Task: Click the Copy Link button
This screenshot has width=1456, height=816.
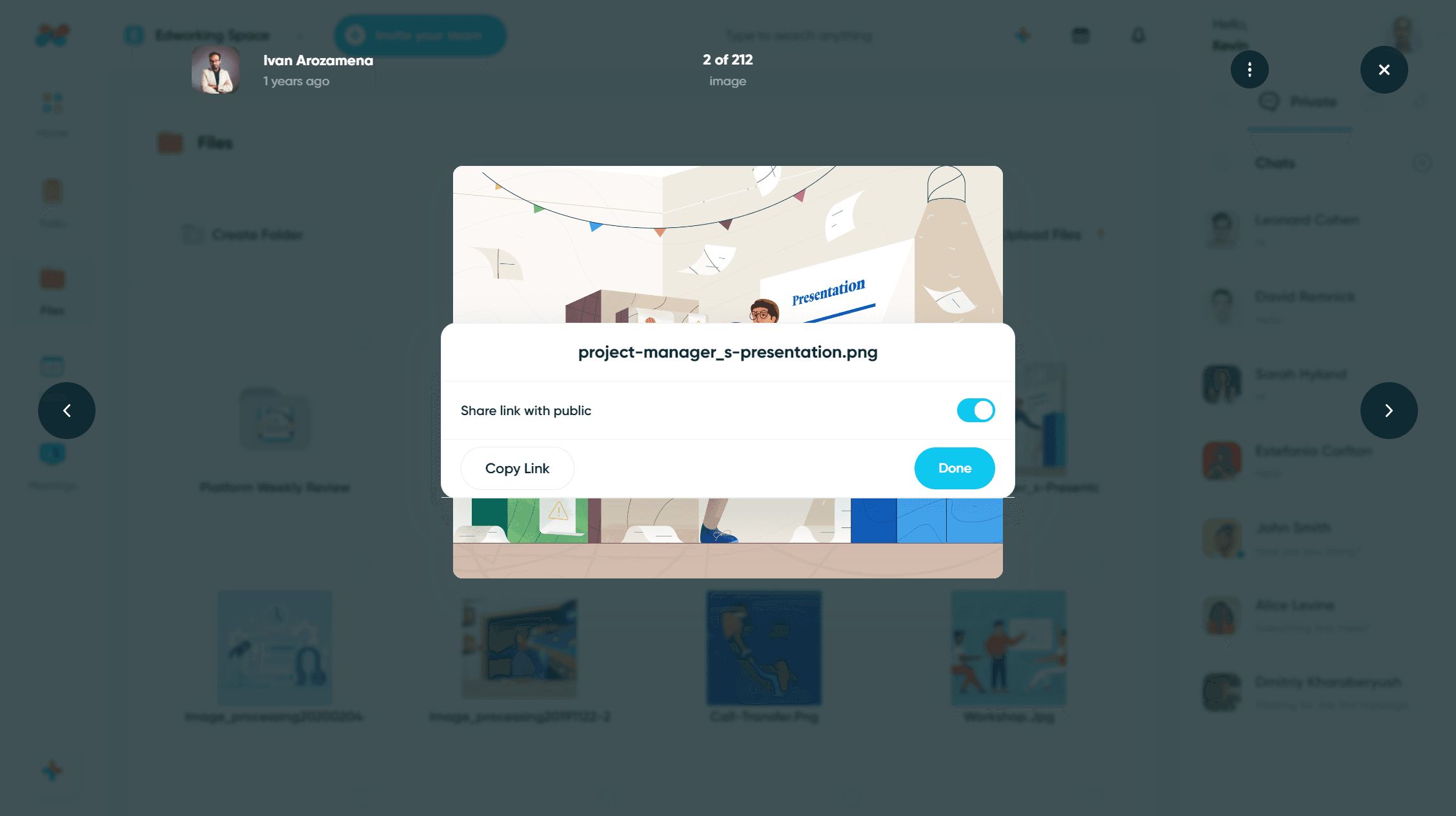Action: click(x=517, y=468)
